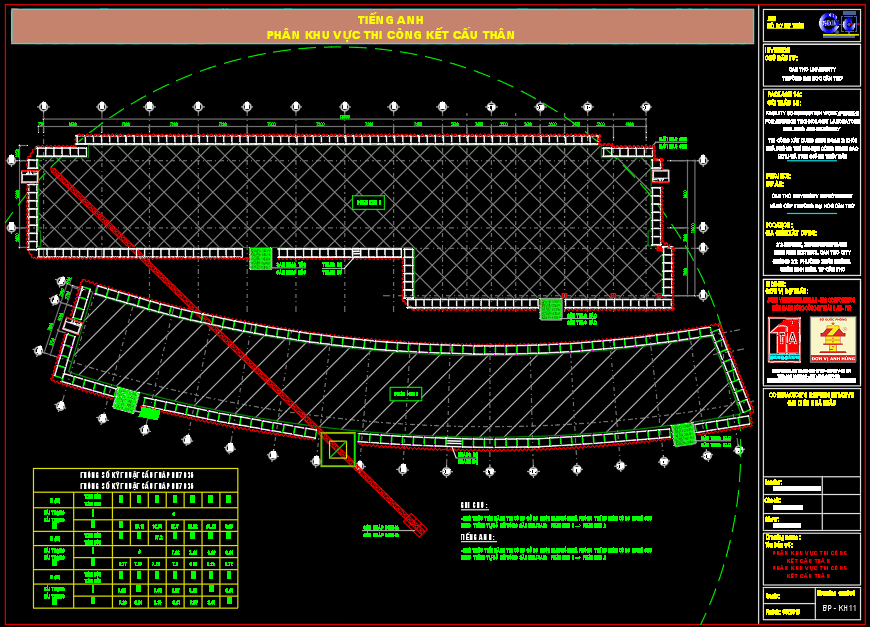870x627 pixels.
Task: Select the green zone label in curved building
Action: [405, 394]
